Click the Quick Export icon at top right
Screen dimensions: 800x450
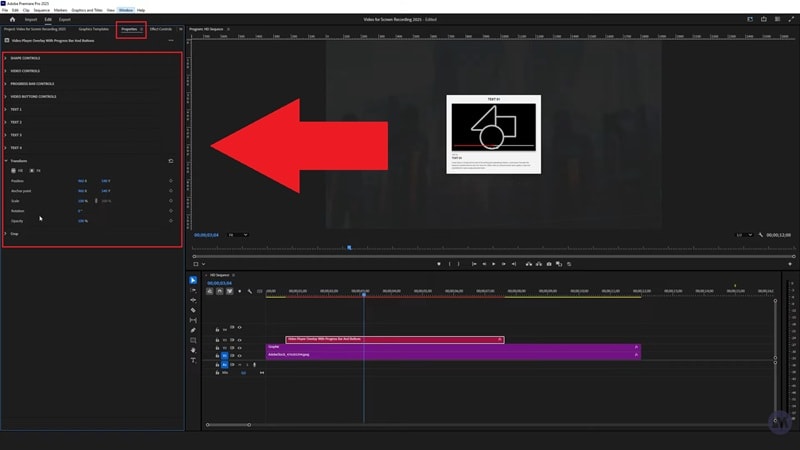[x=764, y=19]
